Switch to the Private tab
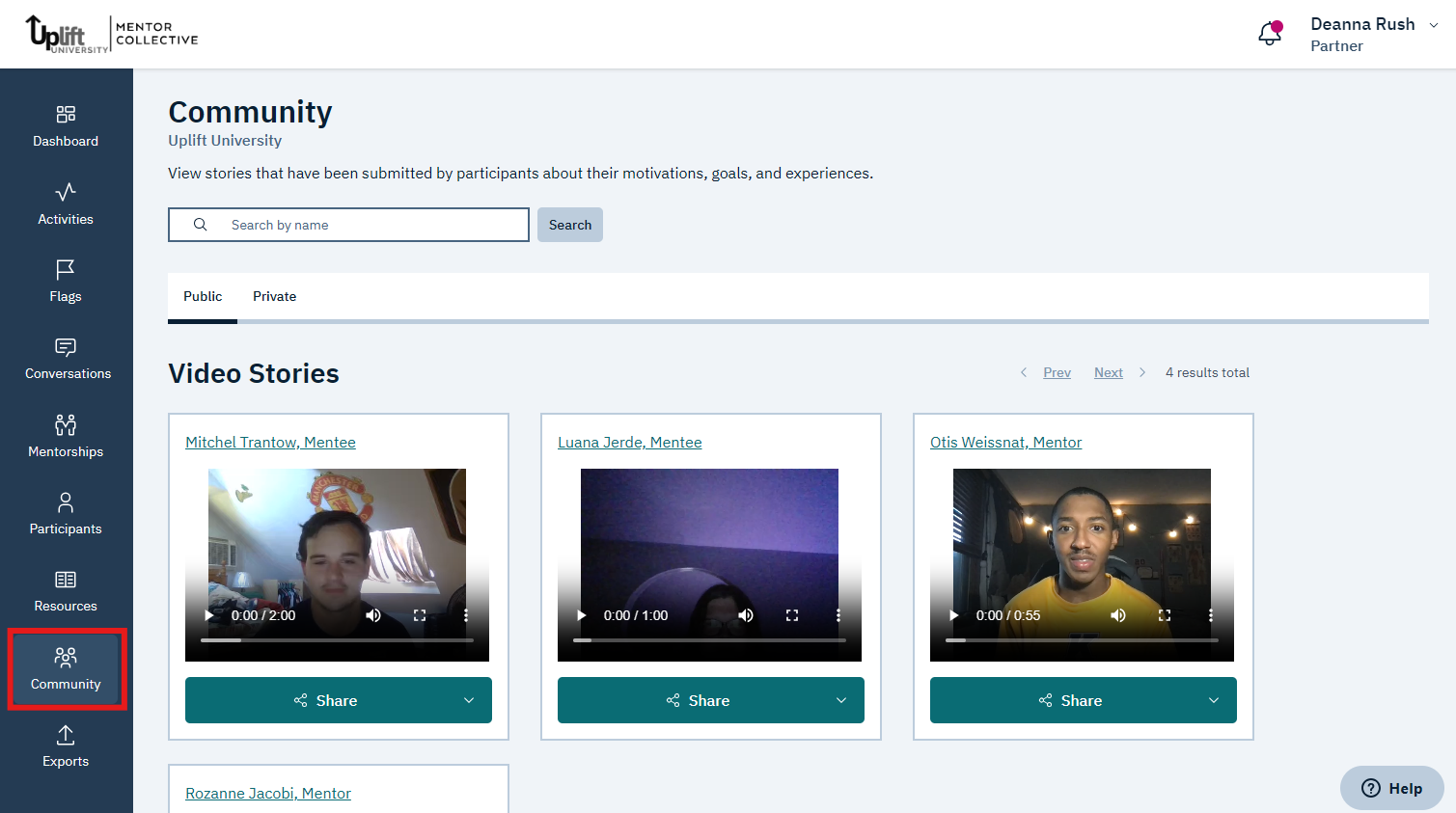The image size is (1456, 813). tap(275, 296)
